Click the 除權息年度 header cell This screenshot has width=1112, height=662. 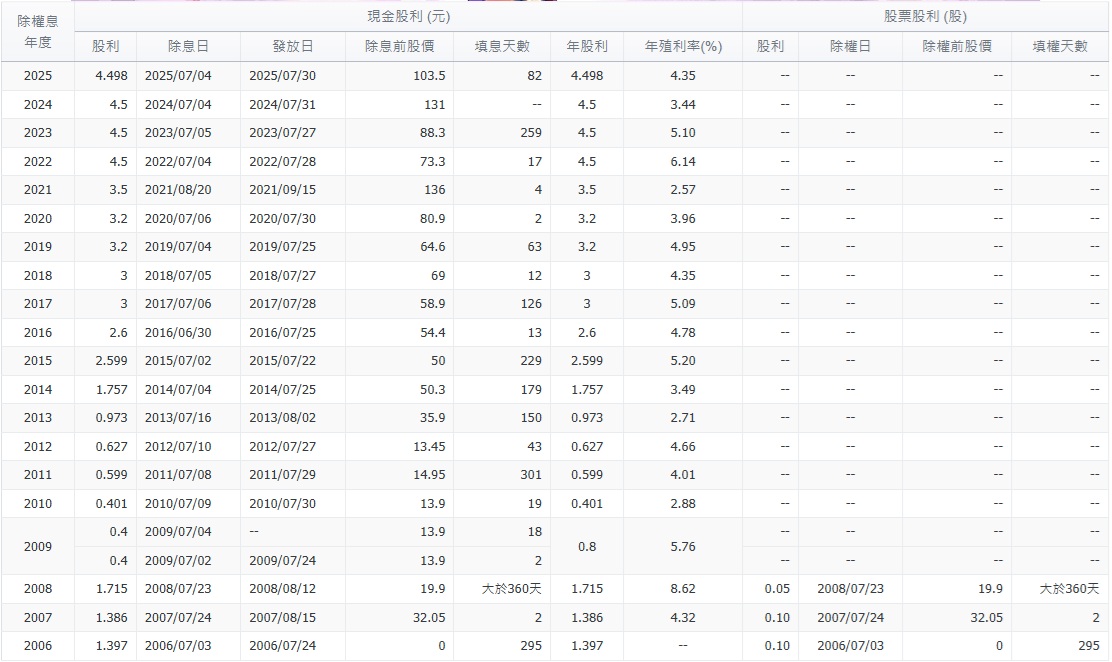tap(37, 31)
